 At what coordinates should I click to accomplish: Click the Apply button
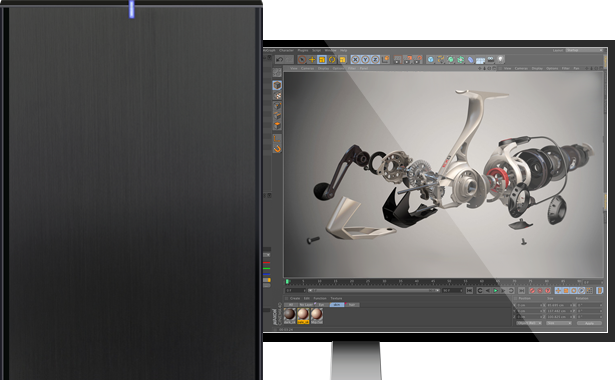pos(590,323)
